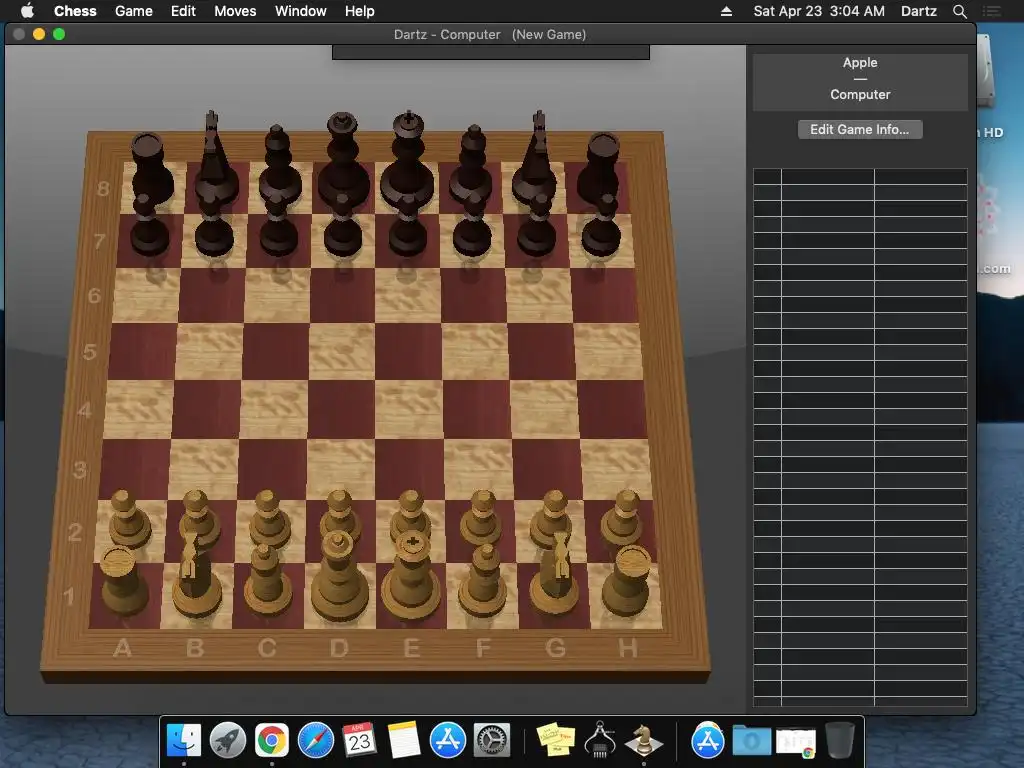The height and width of the screenshot is (768, 1024).
Task: Select the black knight on G8
Action: [x=536, y=157]
